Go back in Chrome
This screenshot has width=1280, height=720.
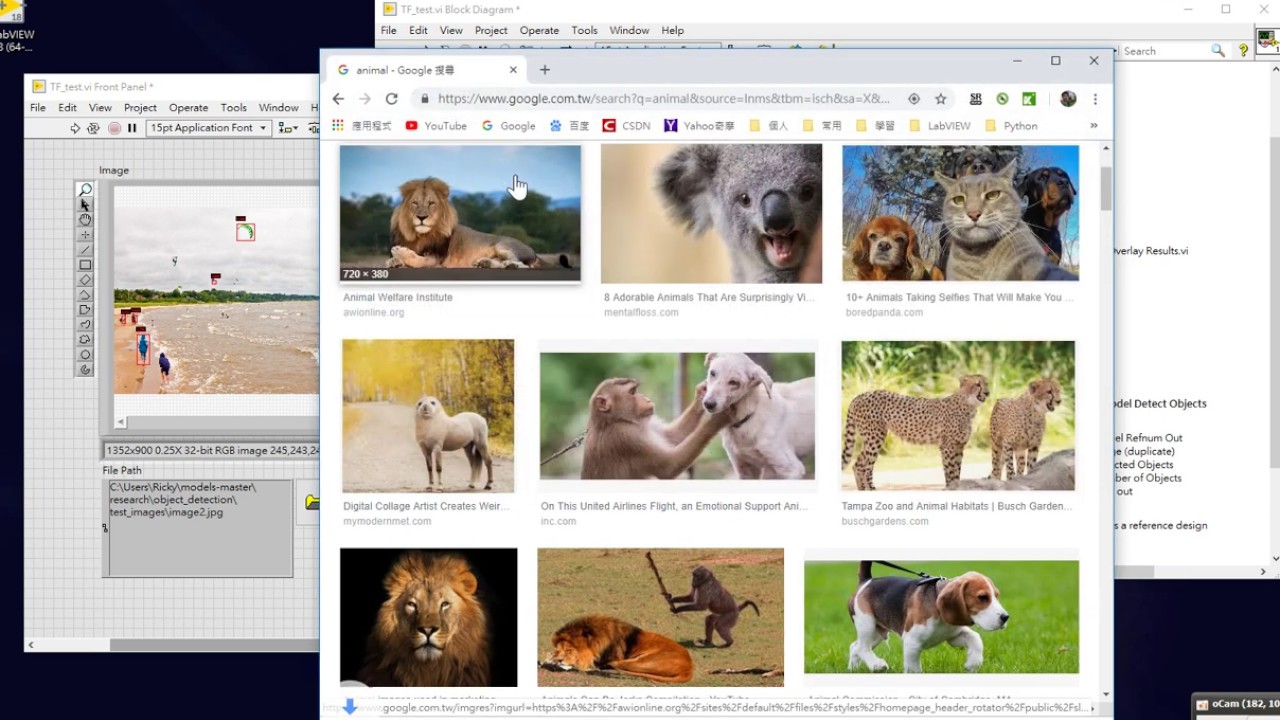pos(338,99)
